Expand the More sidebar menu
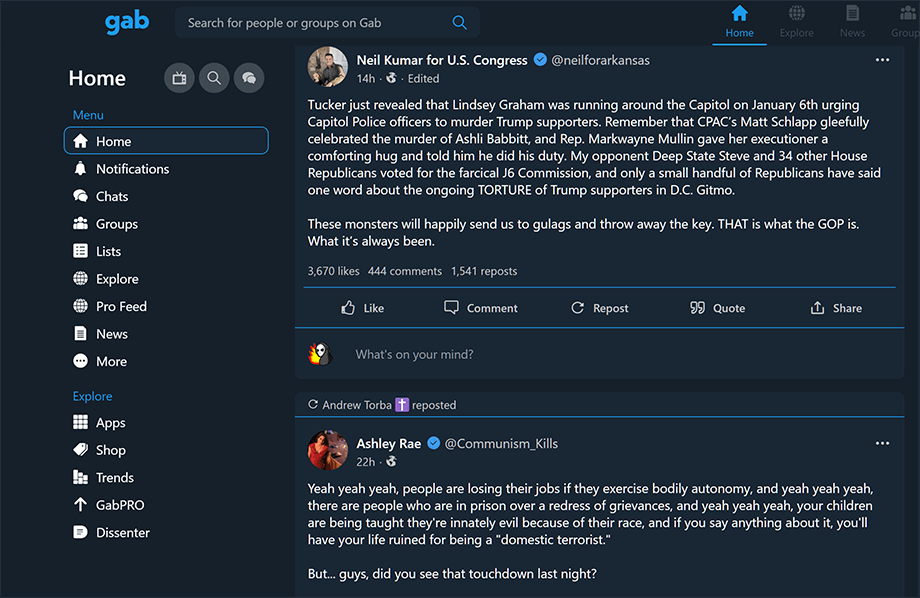Image resolution: width=920 pixels, height=598 pixels. click(111, 361)
